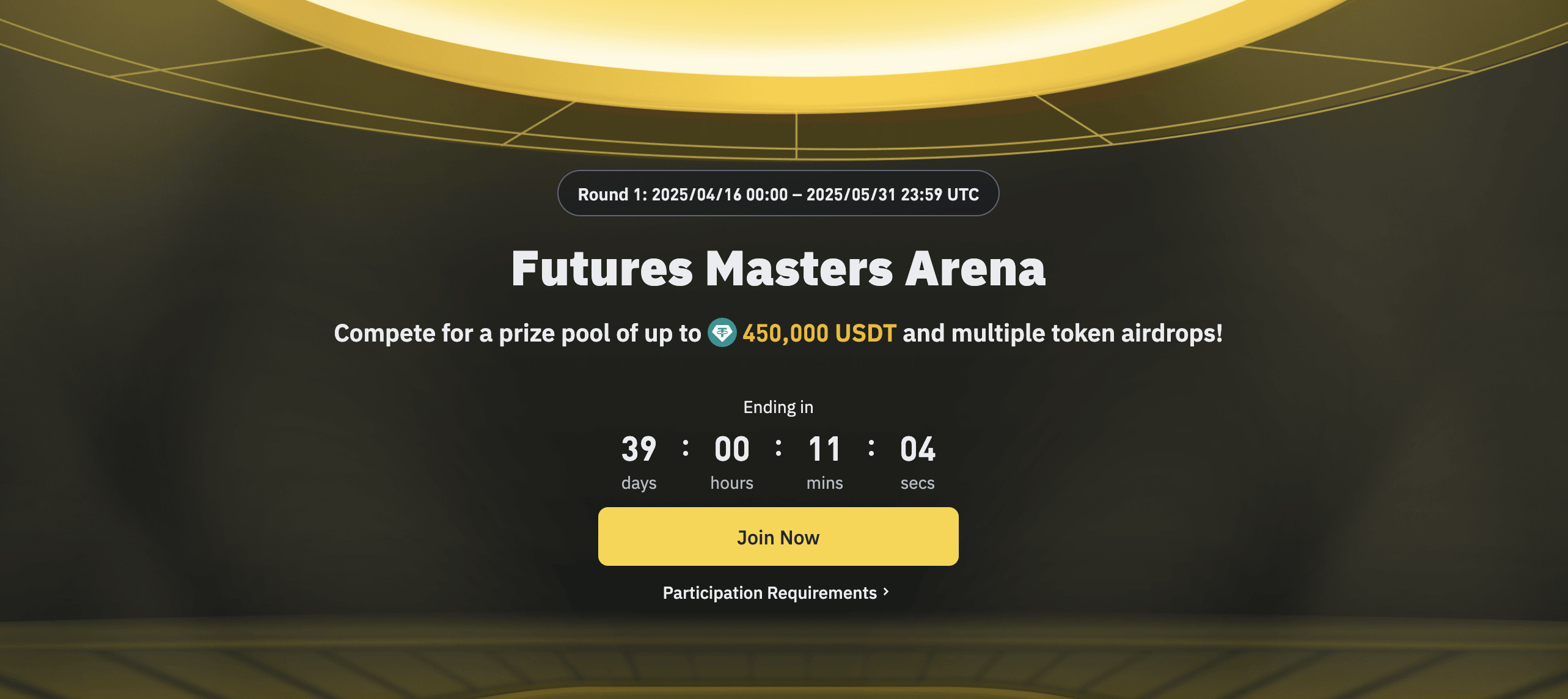
Task: Click the 11 minutes countdown number
Action: (824, 449)
